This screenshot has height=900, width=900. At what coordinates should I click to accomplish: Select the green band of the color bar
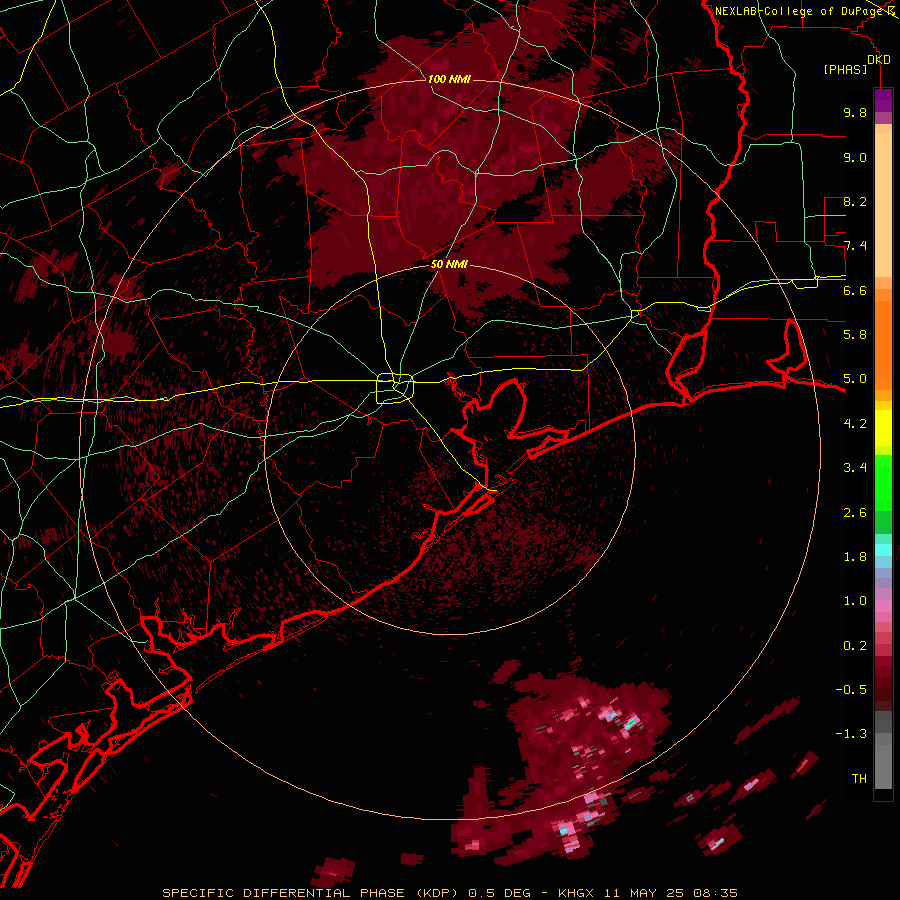click(x=883, y=482)
